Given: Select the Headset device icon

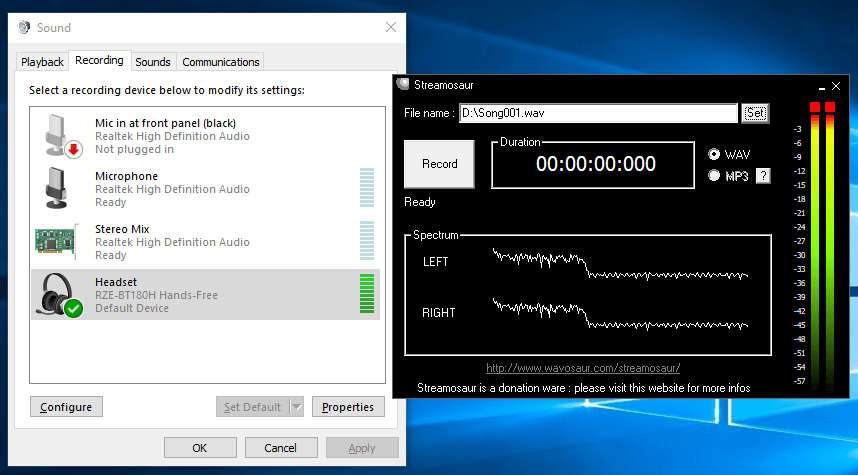Looking at the screenshot, I should point(59,295).
